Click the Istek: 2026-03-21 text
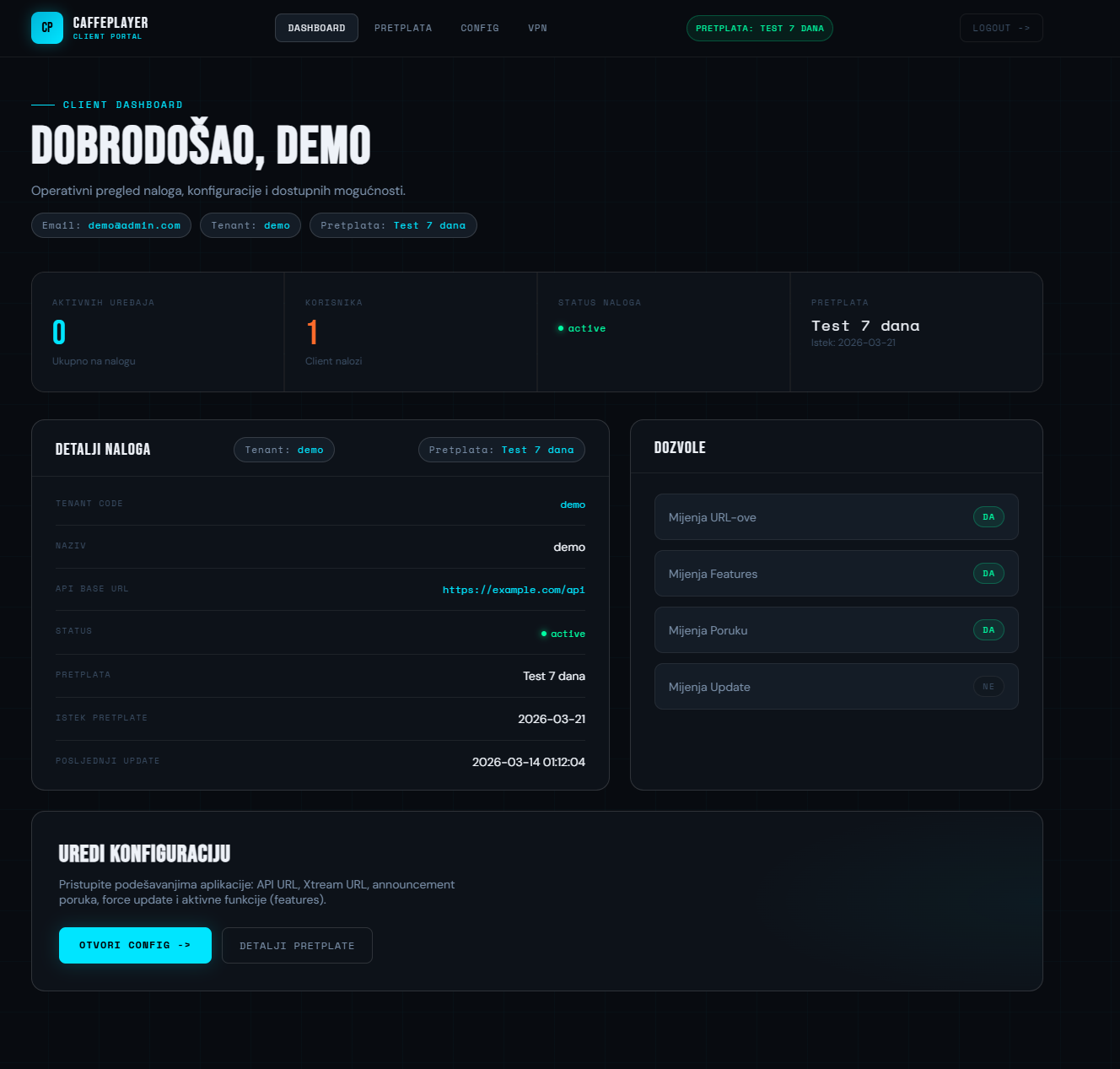The image size is (1120, 1069). 853,343
